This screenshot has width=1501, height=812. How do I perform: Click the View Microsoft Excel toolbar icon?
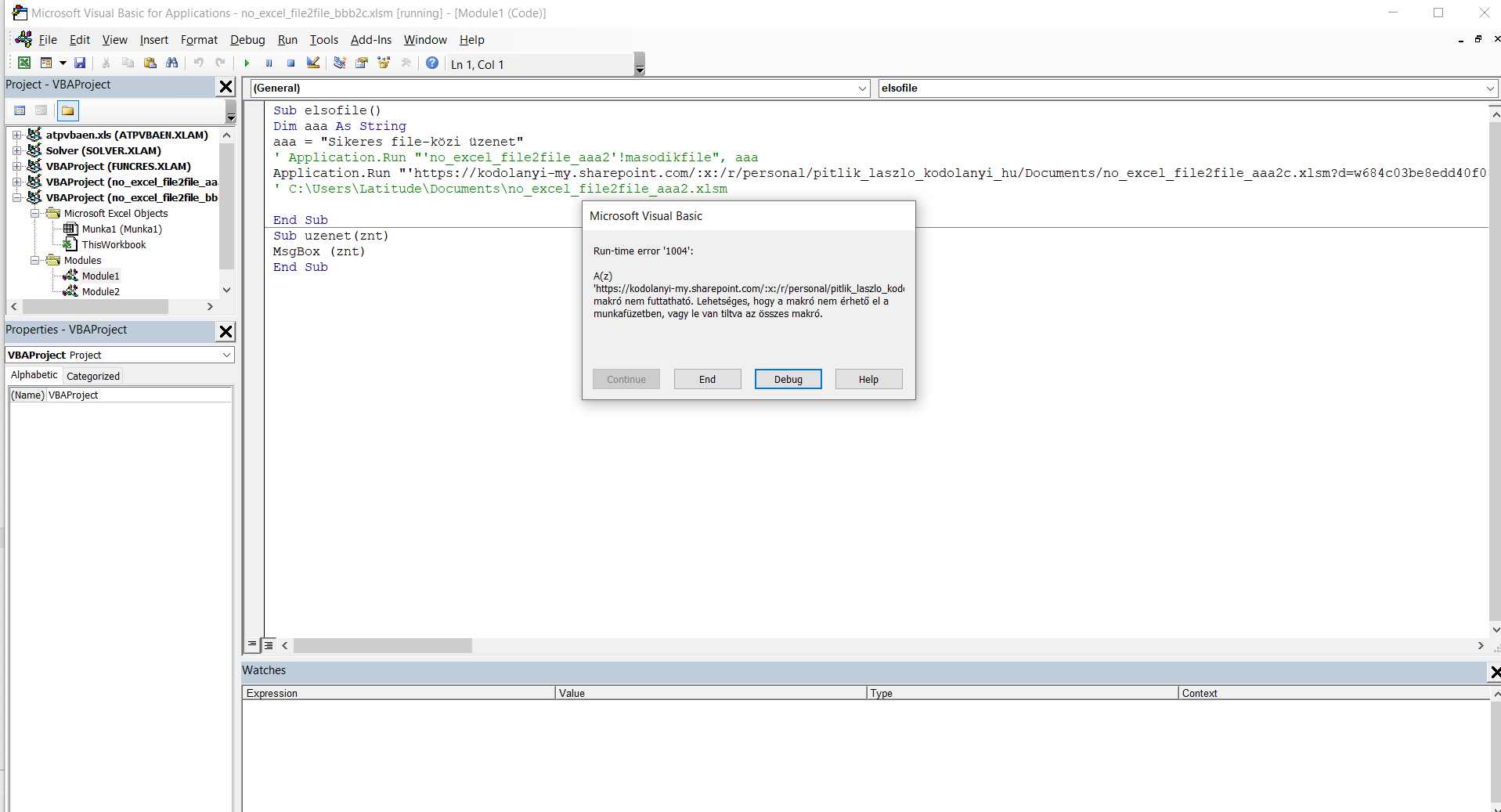pyautogui.click(x=24, y=63)
